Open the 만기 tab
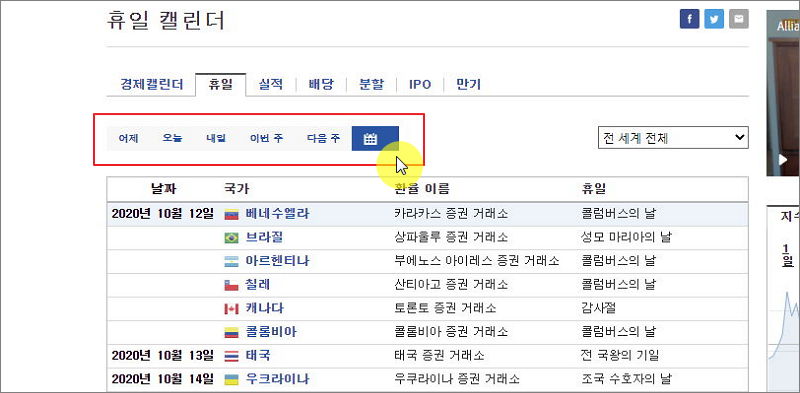This screenshot has height=393, width=800. [469, 84]
